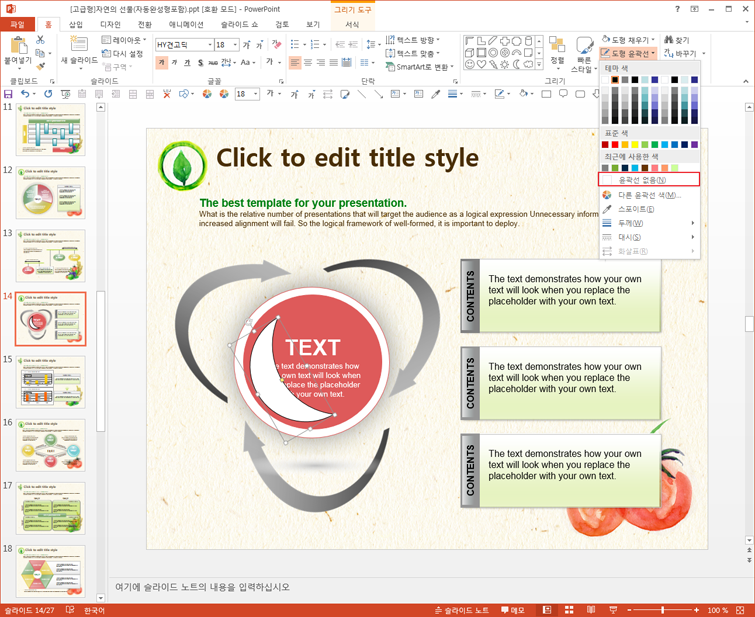The image size is (755, 617).
Task: Pick yellow in standard colors row
Action: tap(635, 144)
